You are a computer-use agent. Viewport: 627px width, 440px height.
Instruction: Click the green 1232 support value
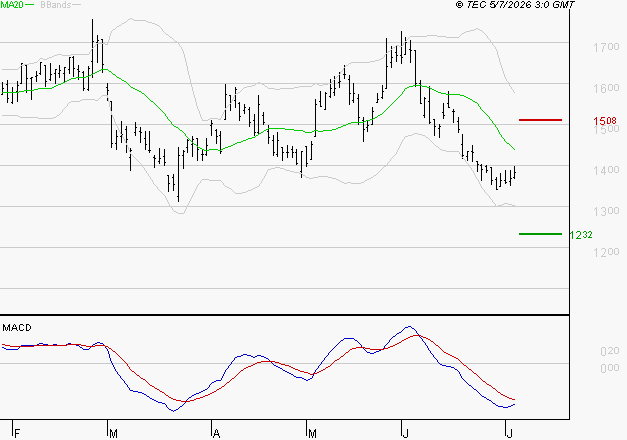click(581, 235)
